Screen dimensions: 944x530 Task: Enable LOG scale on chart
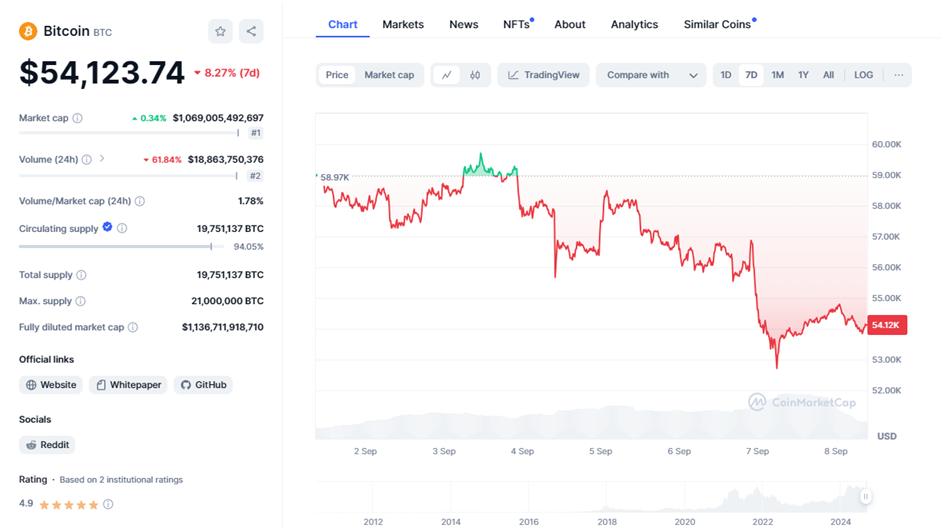(x=863, y=75)
